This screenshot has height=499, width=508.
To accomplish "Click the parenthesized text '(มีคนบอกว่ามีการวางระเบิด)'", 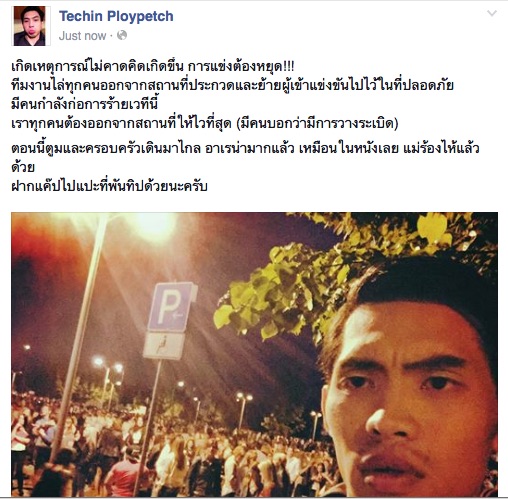I will 317,124.
